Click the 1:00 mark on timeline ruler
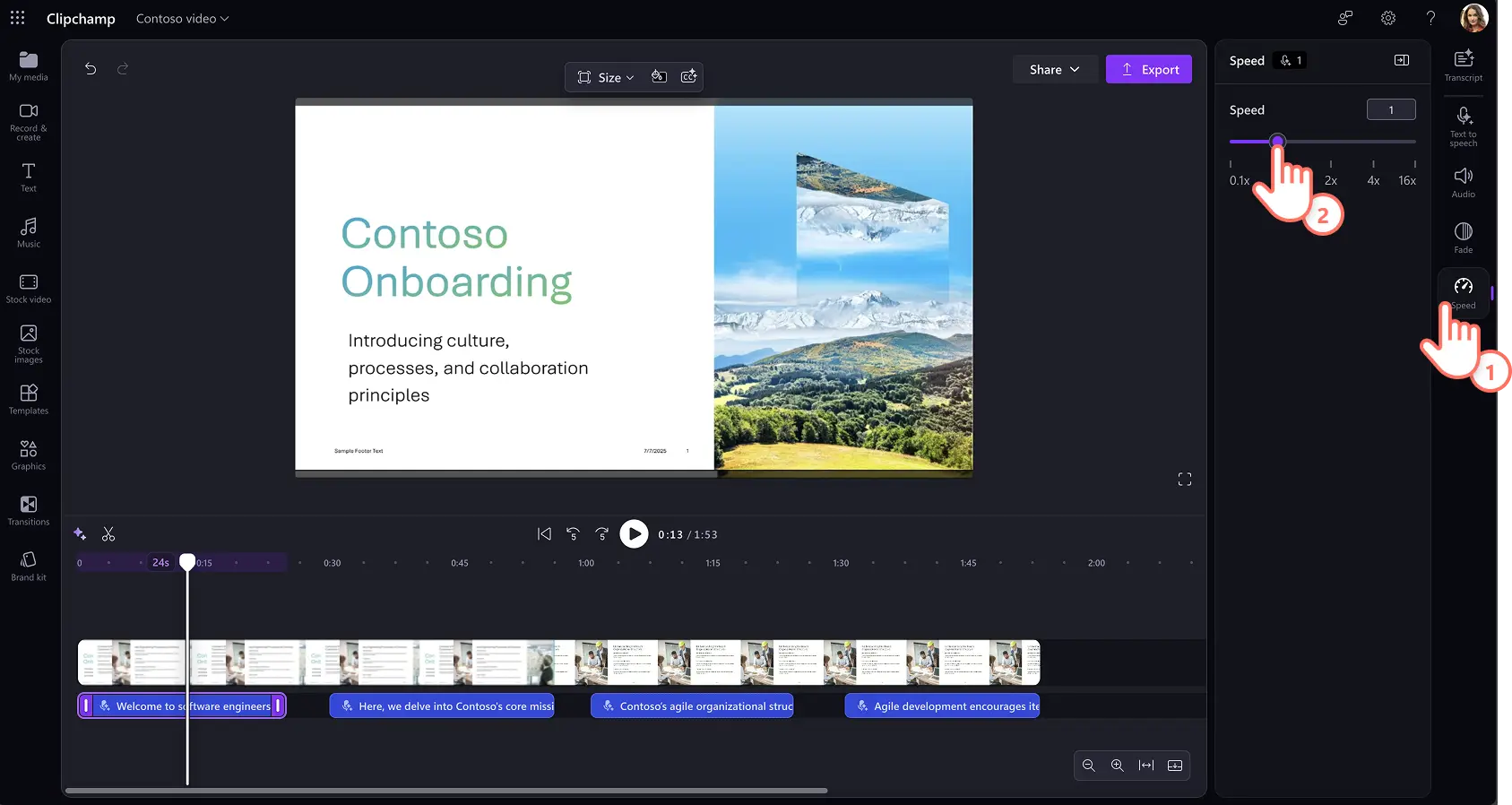Viewport: 1512px width, 805px height. [586, 563]
